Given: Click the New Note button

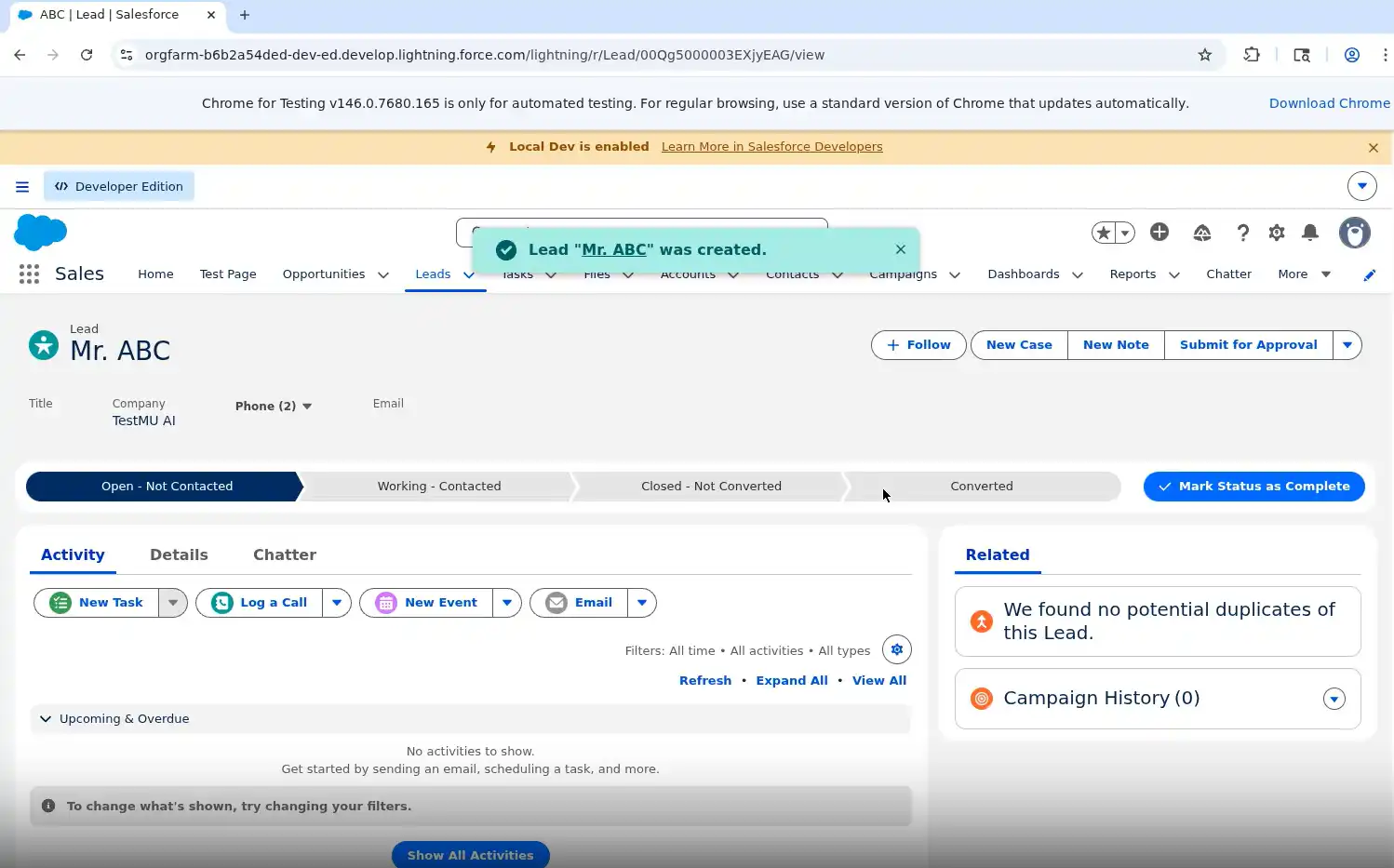Looking at the screenshot, I should tap(1116, 345).
